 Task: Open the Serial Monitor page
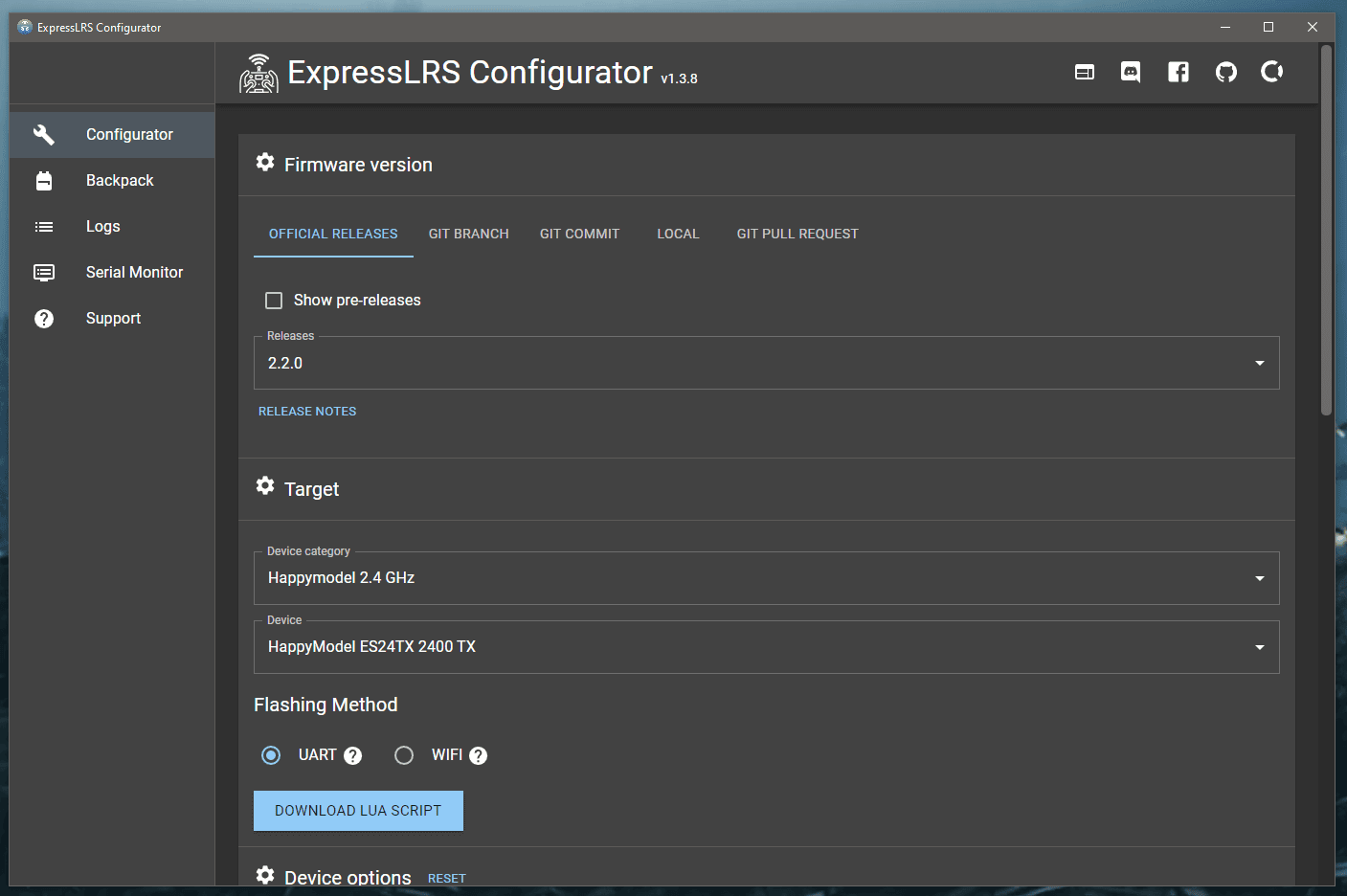coord(112,273)
